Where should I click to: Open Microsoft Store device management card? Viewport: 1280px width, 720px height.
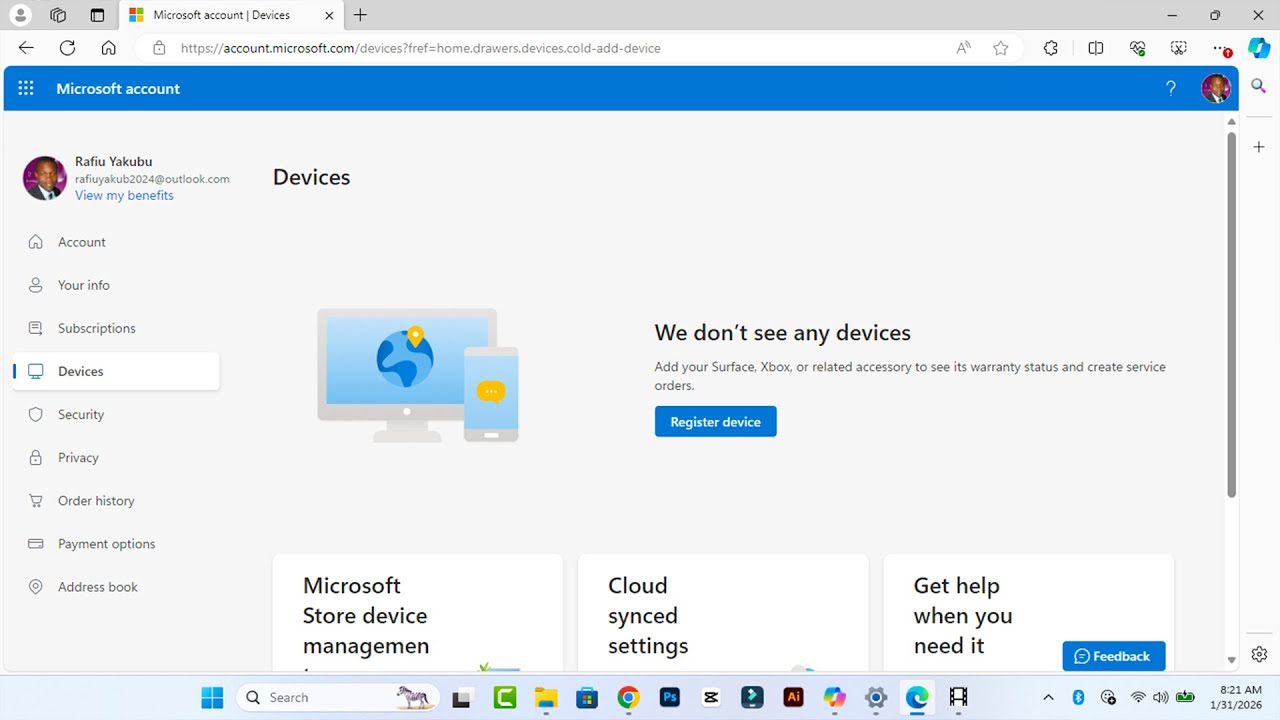[x=417, y=613]
